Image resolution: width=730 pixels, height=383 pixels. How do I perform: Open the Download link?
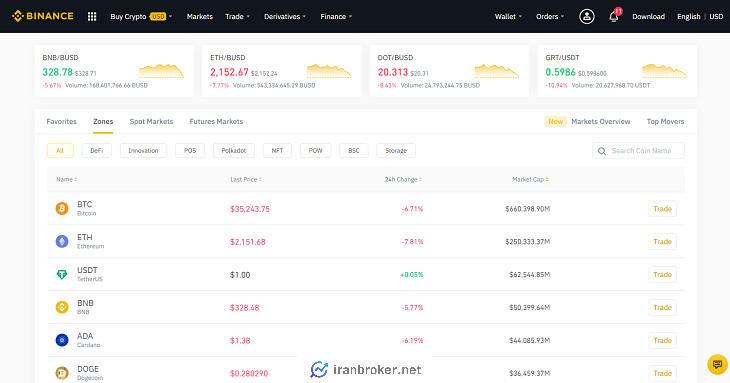[x=648, y=16]
